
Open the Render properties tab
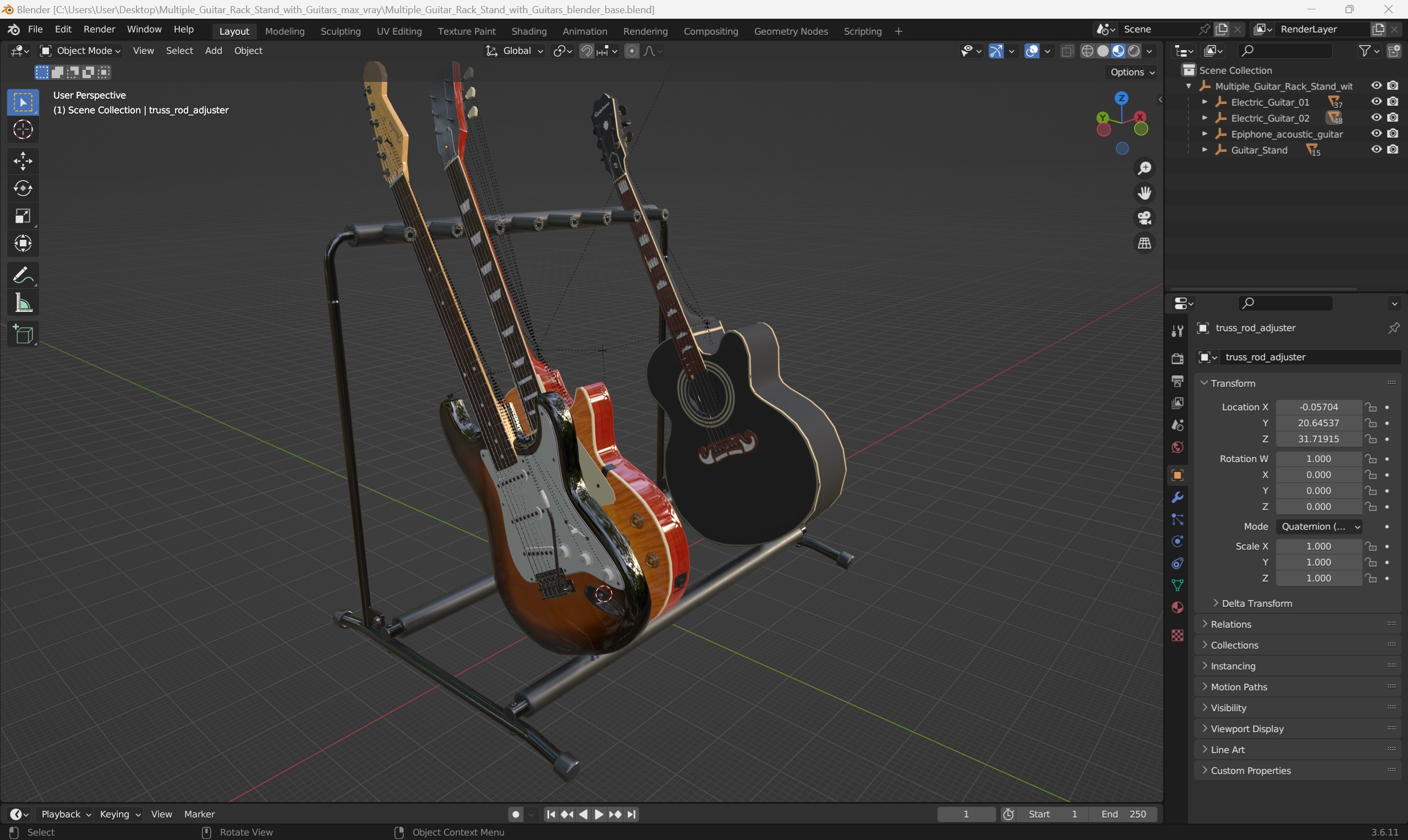click(x=1177, y=358)
